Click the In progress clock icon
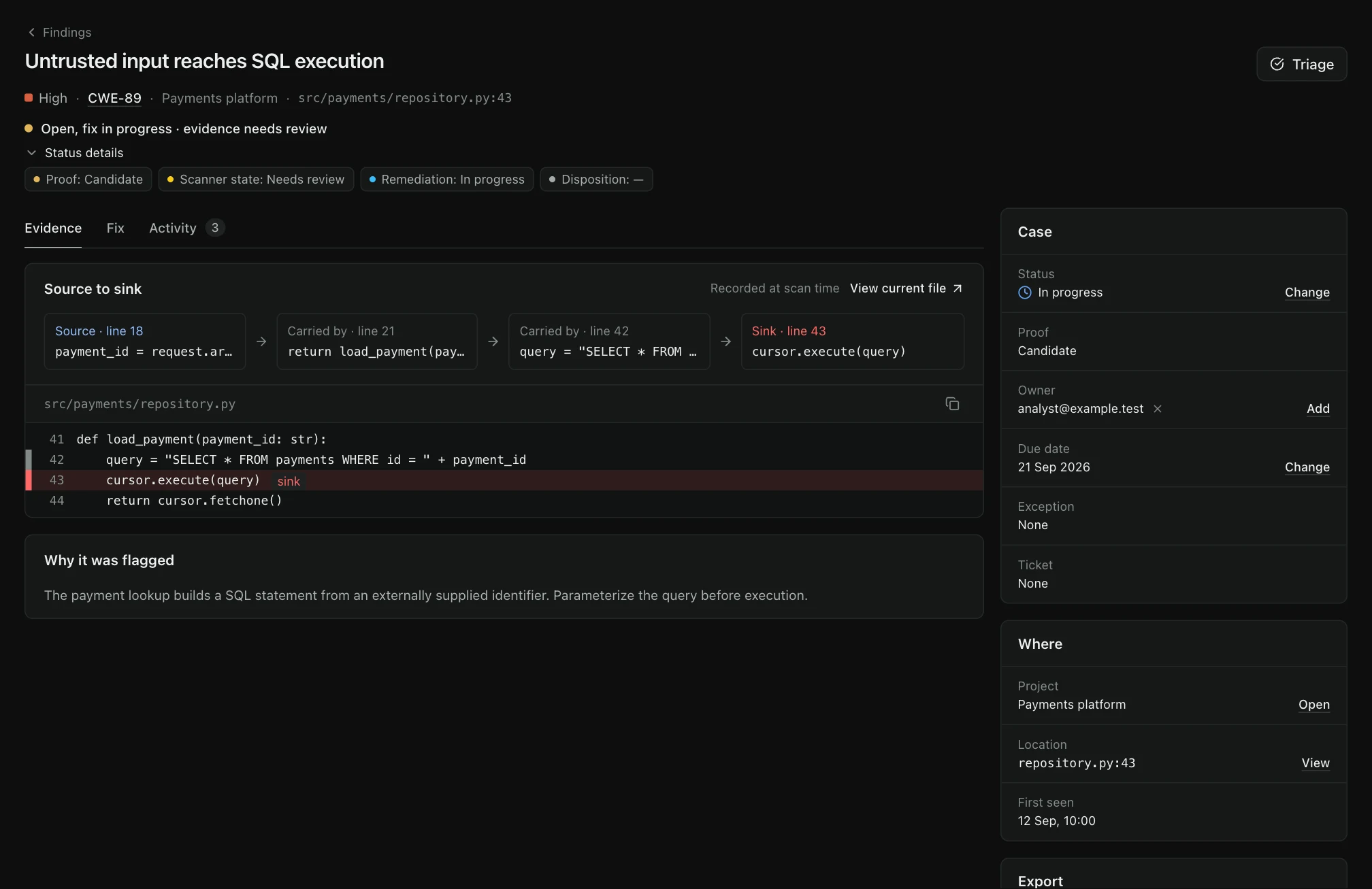This screenshot has height=889, width=1372. click(1024, 292)
